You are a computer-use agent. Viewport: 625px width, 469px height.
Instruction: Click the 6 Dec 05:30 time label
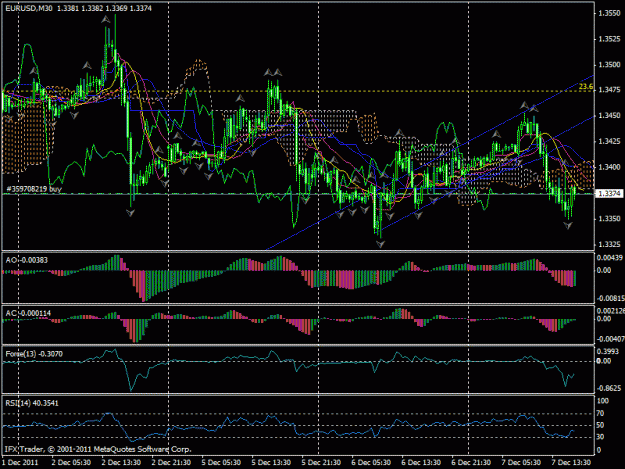pos(371,463)
